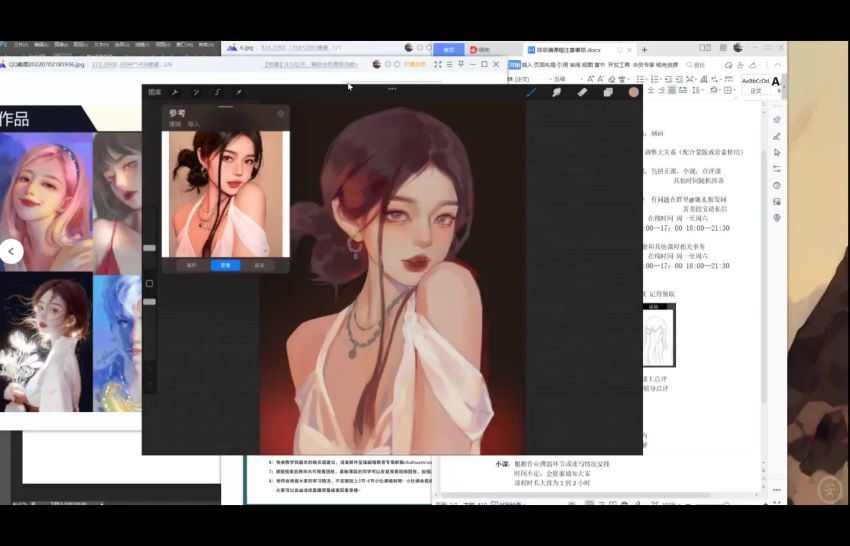Click the clear formatting icon in WPS

coord(611,79)
